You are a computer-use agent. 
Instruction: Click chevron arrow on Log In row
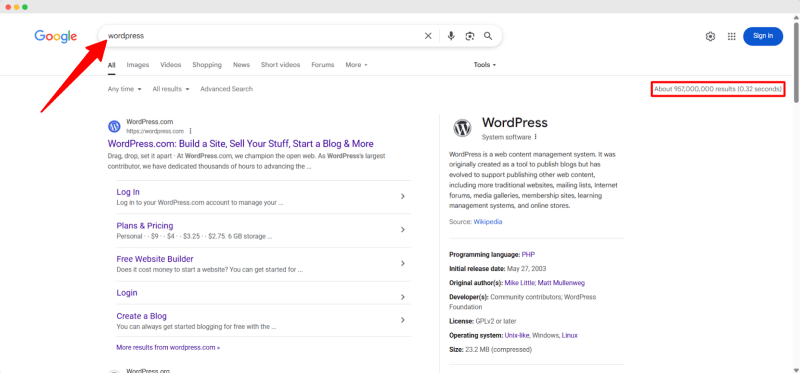pos(403,196)
